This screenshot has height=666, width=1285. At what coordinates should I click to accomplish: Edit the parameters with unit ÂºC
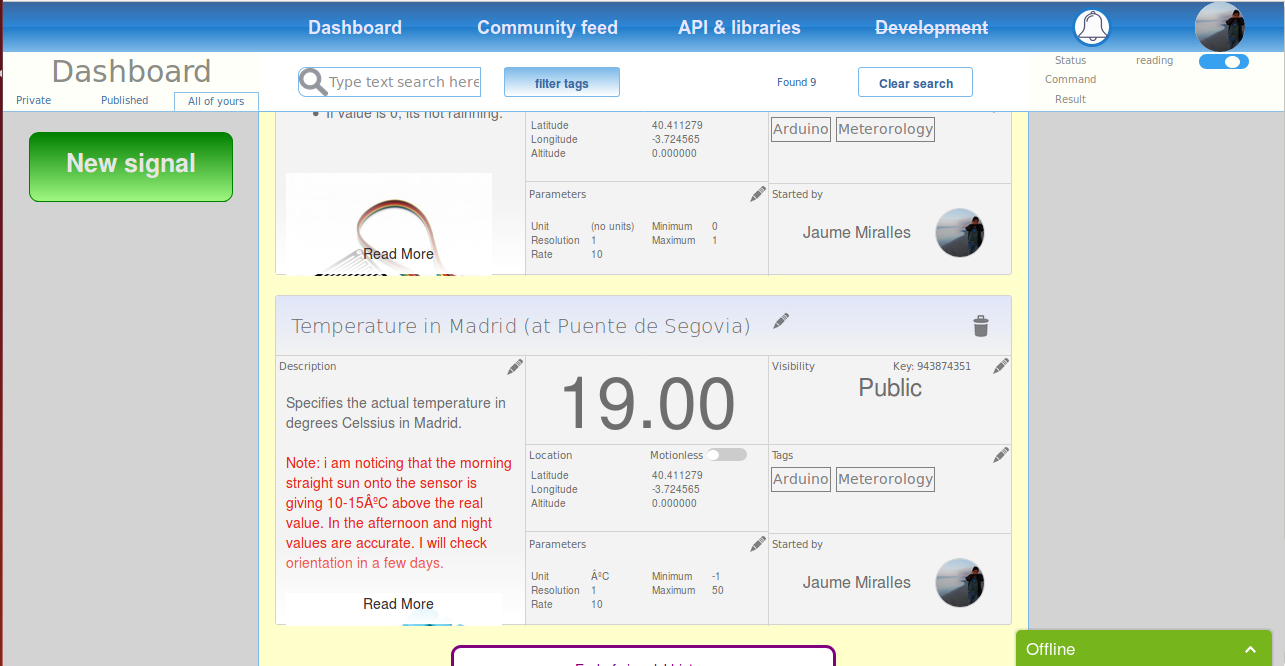(x=758, y=544)
